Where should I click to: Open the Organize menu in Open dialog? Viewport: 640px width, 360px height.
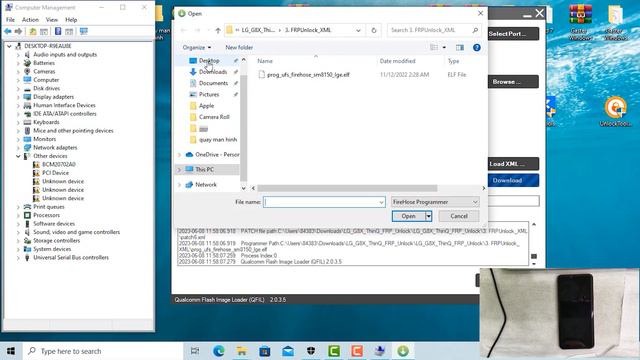[197, 48]
